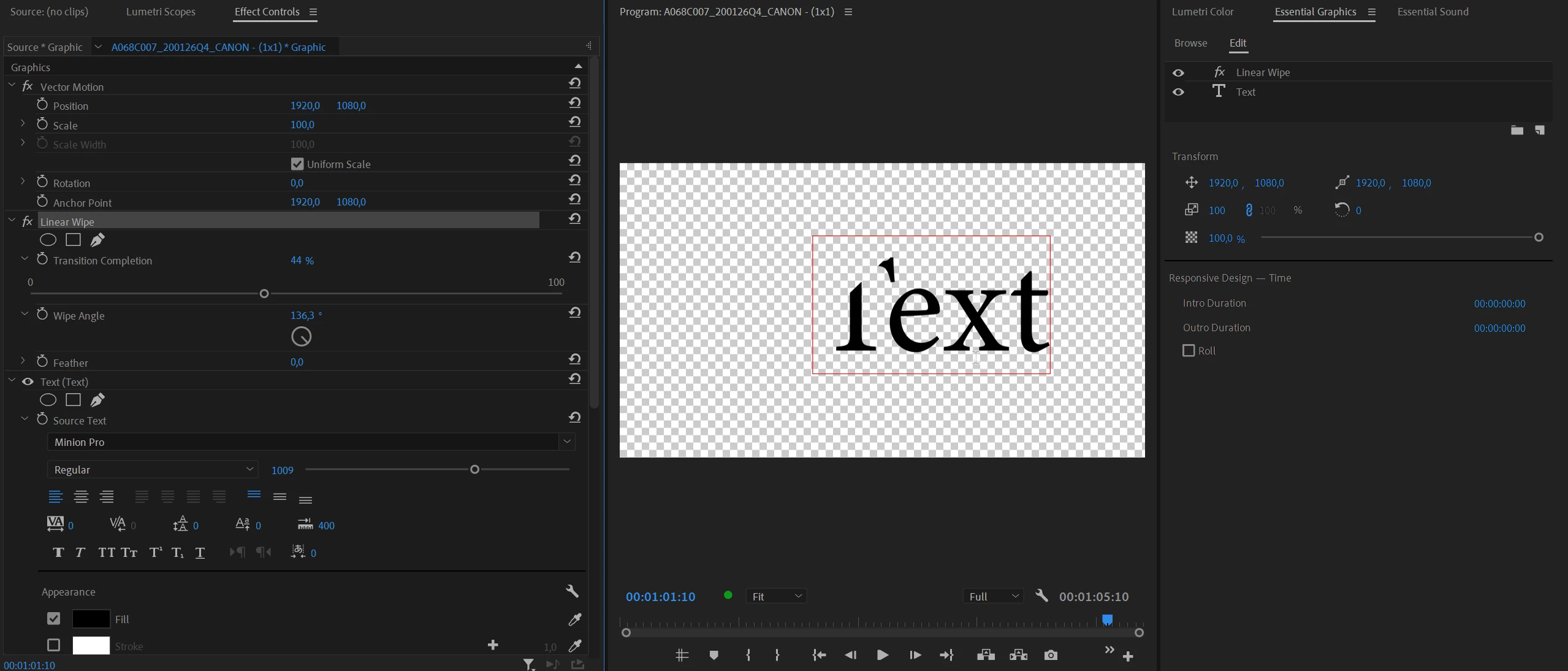This screenshot has width=1568, height=671.
Task: Reset the Wipe Angle parameter
Action: pyautogui.click(x=574, y=313)
